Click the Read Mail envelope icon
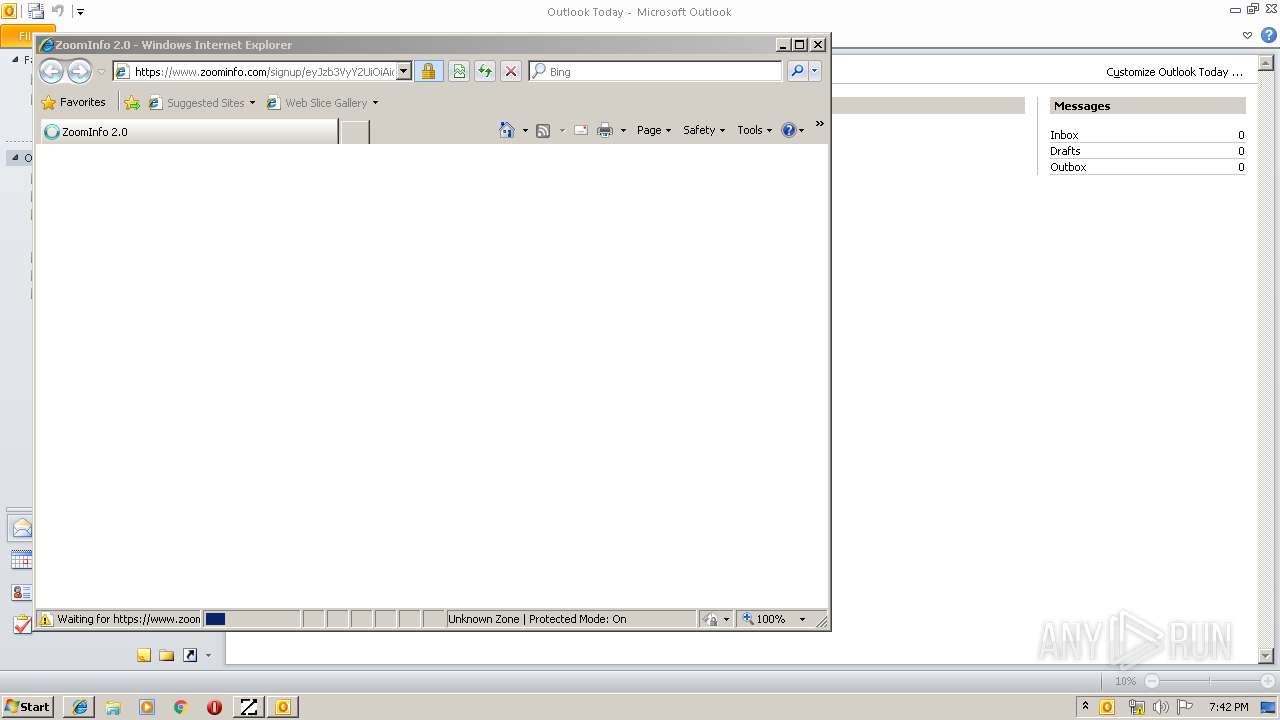This screenshot has height=720, width=1280. point(580,130)
